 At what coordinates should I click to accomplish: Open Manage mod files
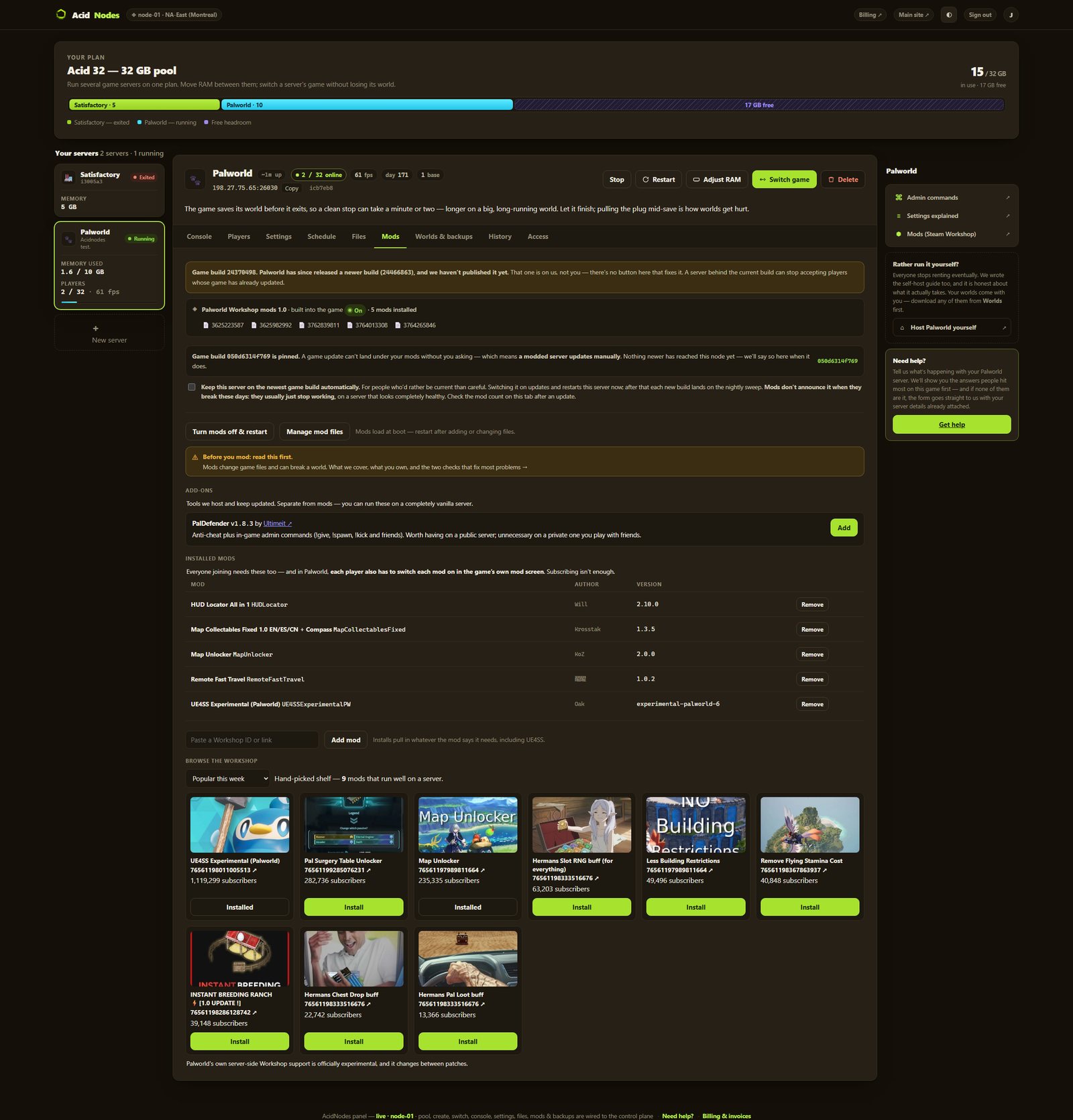tap(315, 432)
